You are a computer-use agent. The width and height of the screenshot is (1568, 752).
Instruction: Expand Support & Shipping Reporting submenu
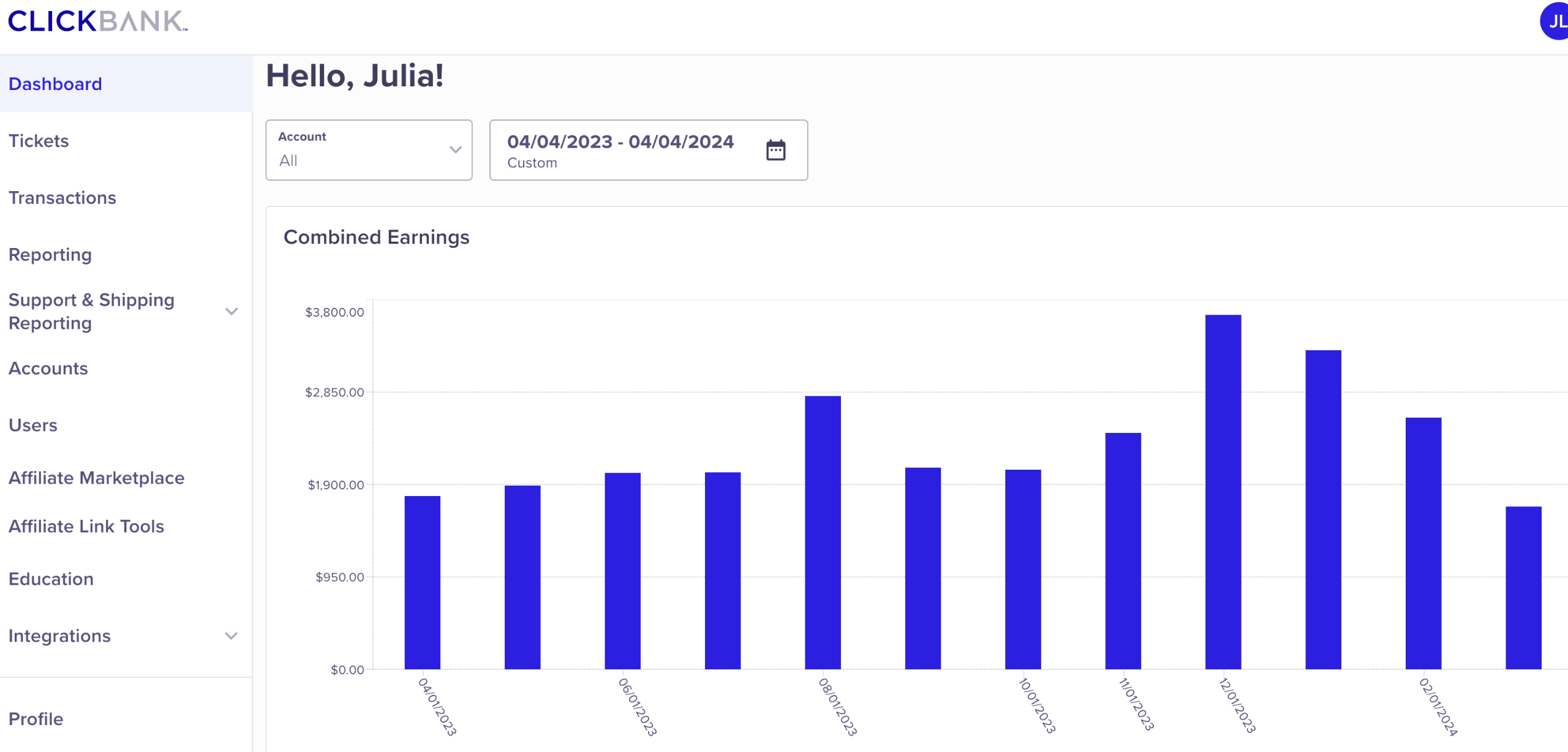[232, 311]
